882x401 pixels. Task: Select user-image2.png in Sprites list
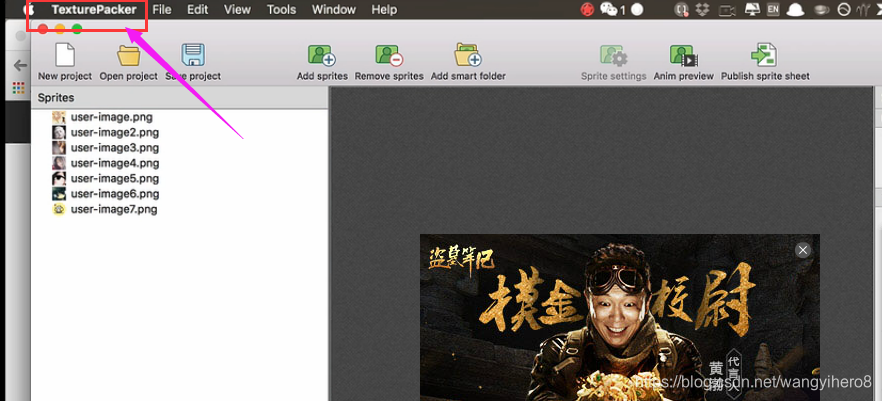(x=115, y=133)
